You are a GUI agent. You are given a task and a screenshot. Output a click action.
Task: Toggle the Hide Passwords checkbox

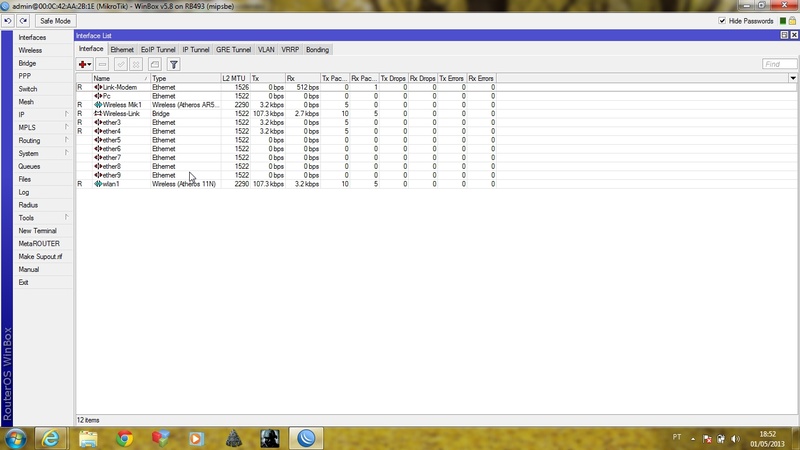coord(722,21)
